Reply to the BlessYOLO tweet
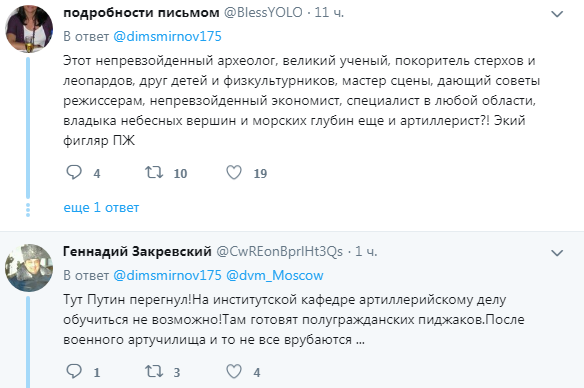 tap(74, 172)
